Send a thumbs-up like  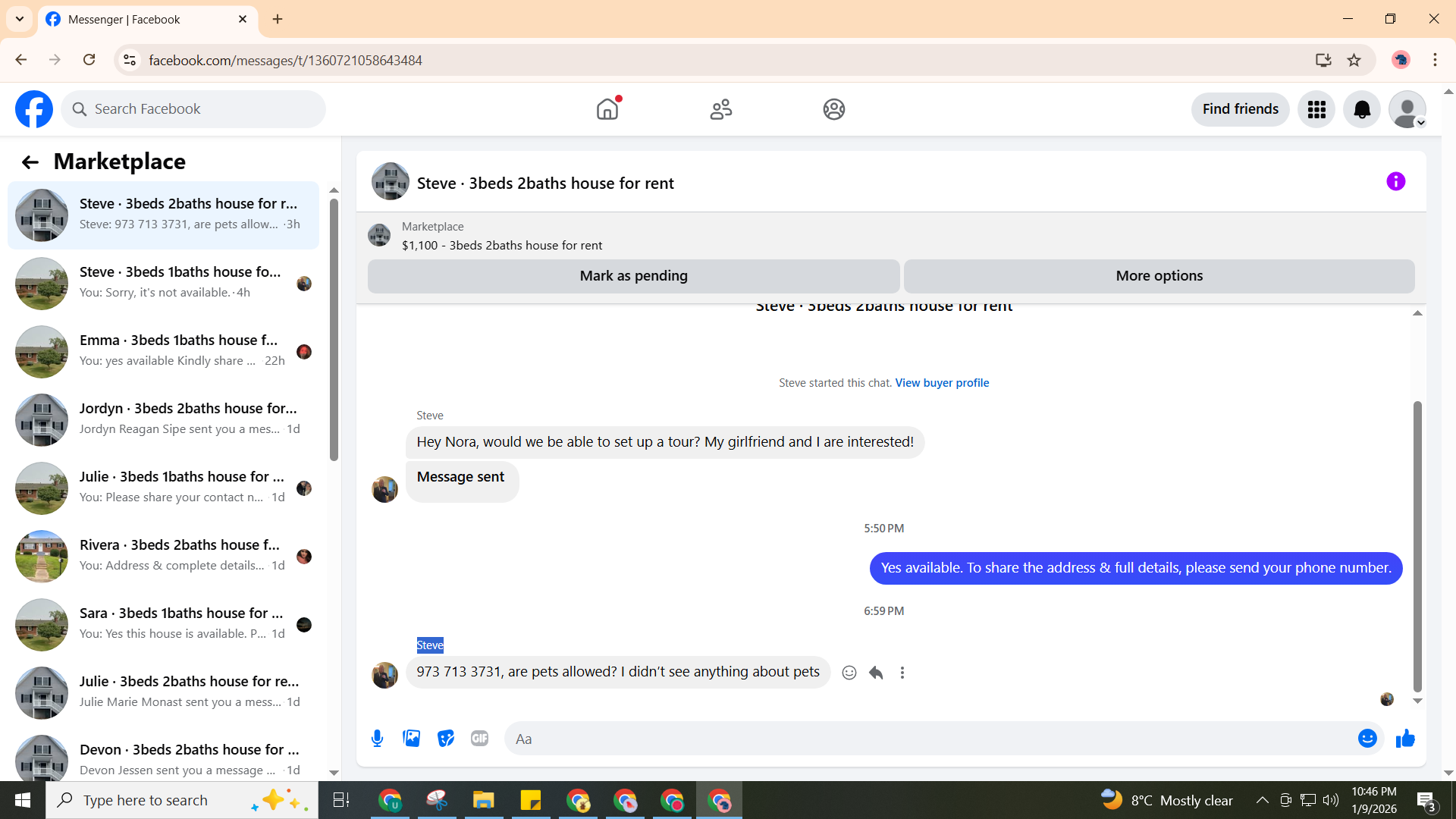(x=1405, y=739)
